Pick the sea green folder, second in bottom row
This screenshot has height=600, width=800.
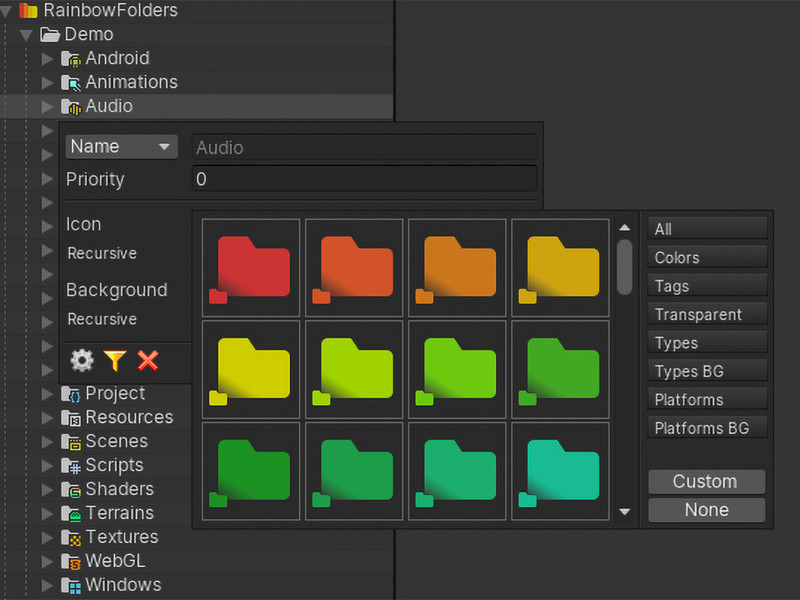click(354, 471)
